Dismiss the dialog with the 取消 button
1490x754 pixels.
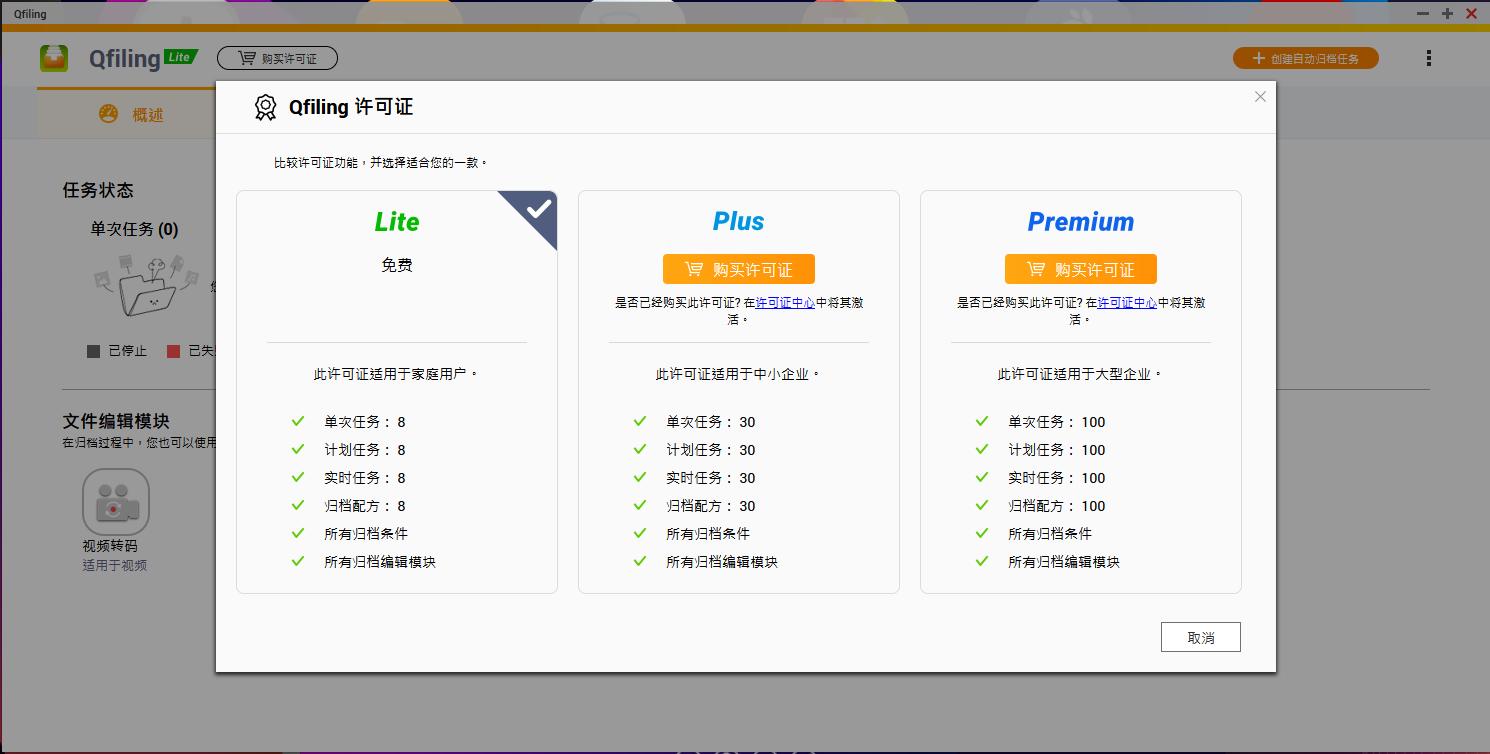(1200, 636)
